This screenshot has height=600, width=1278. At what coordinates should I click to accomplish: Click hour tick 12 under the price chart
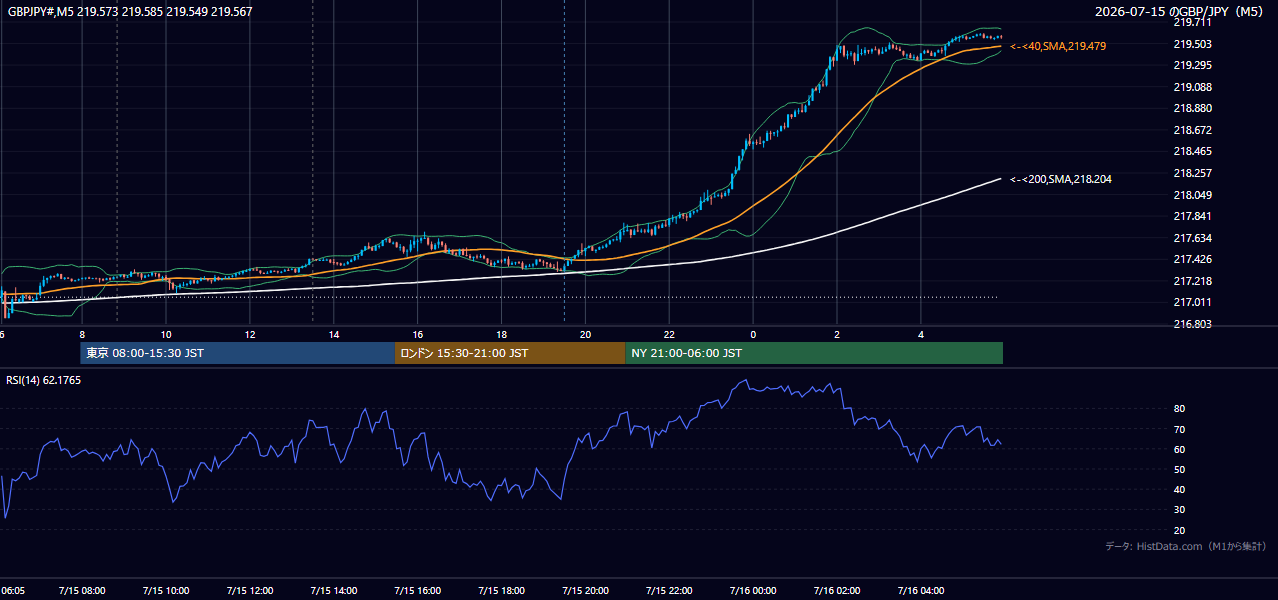pyautogui.click(x=250, y=335)
